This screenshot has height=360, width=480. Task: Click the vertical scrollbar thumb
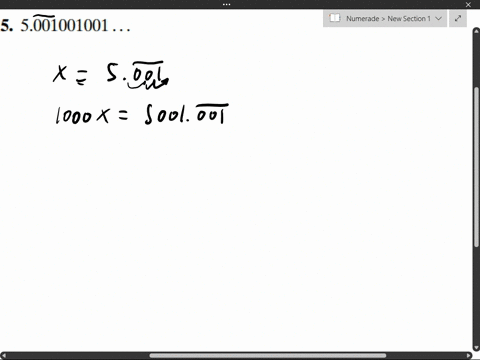pyautogui.click(x=476, y=167)
